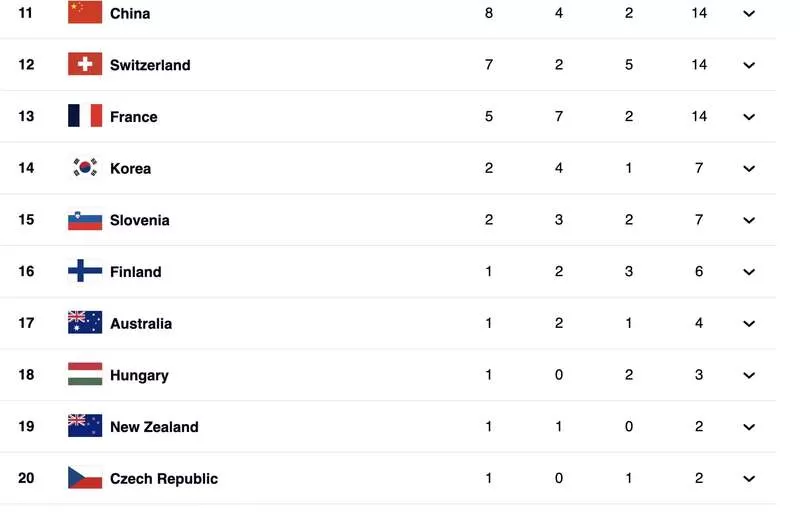This screenshot has width=800, height=512.
Task: Click Australia's total medal count
Action: pyautogui.click(x=698, y=323)
